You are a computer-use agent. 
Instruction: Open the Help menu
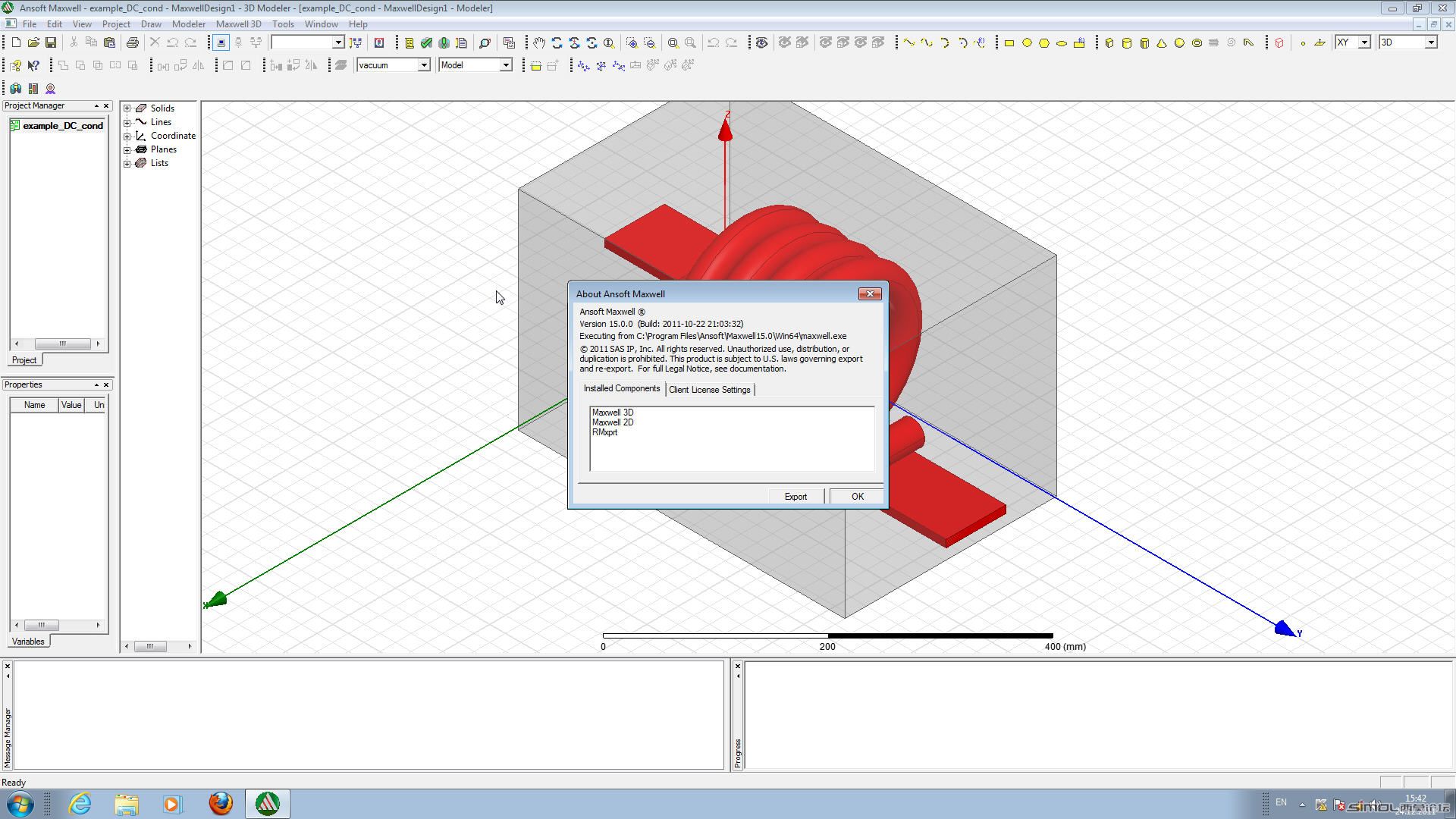click(x=358, y=24)
